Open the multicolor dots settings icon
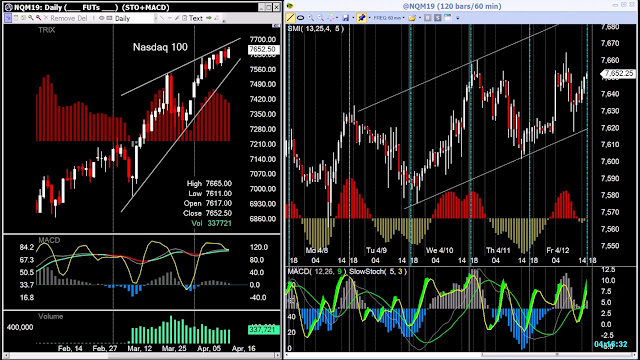The image size is (640, 360). [x=330, y=18]
